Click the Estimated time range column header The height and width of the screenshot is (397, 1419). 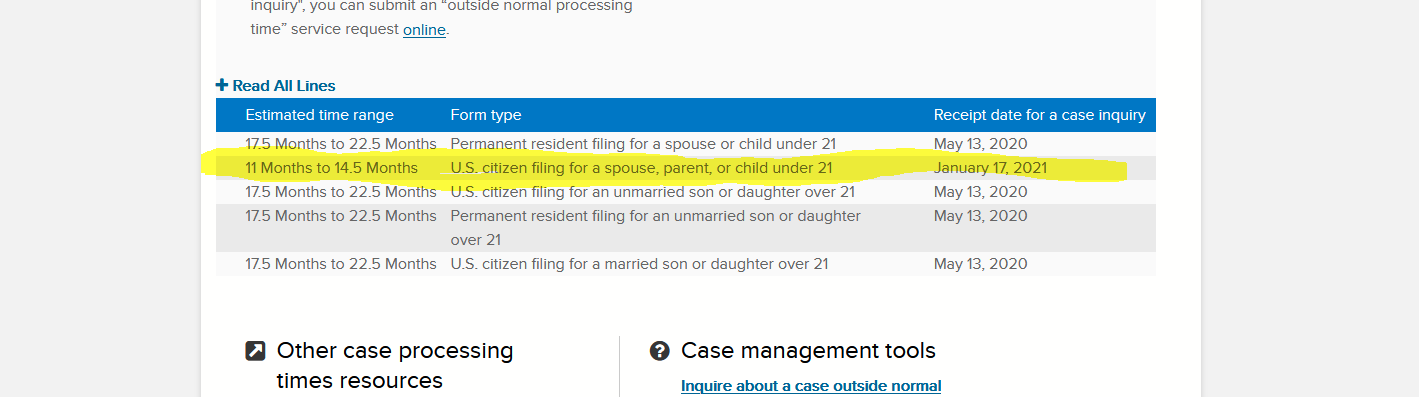pyautogui.click(x=320, y=115)
